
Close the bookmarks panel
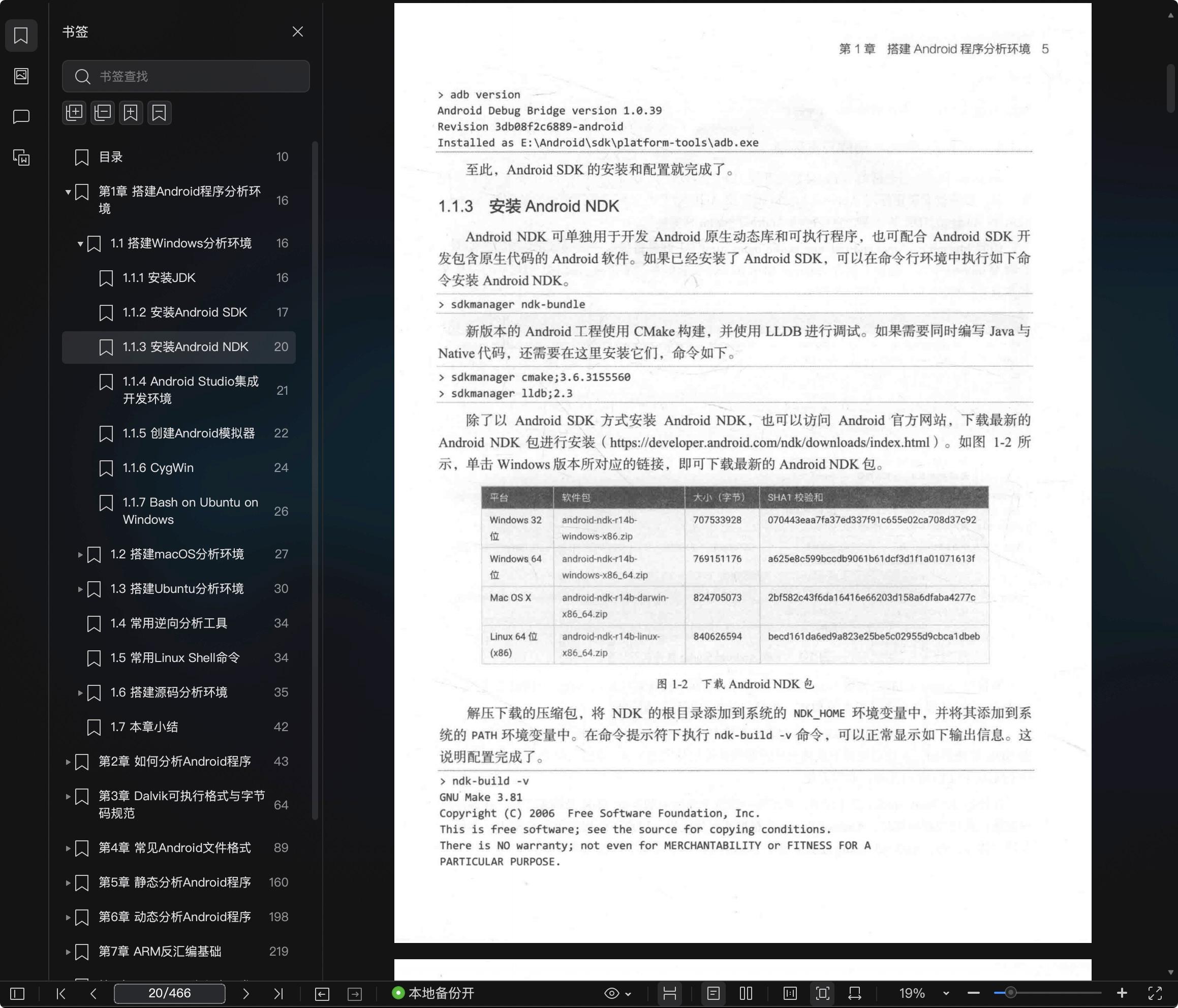pyautogui.click(x=297, y=31)
